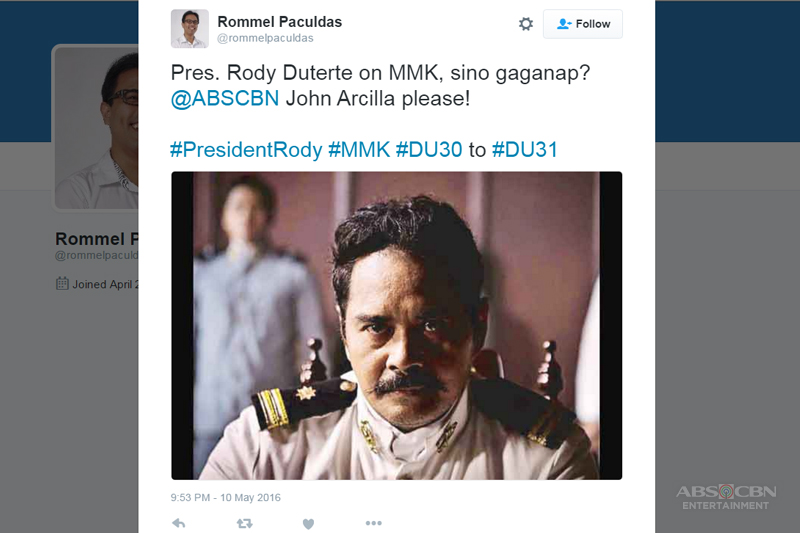Open the three-dots more options menu
The height and width of the screenshot is (533, 800).
coord(373,523)
